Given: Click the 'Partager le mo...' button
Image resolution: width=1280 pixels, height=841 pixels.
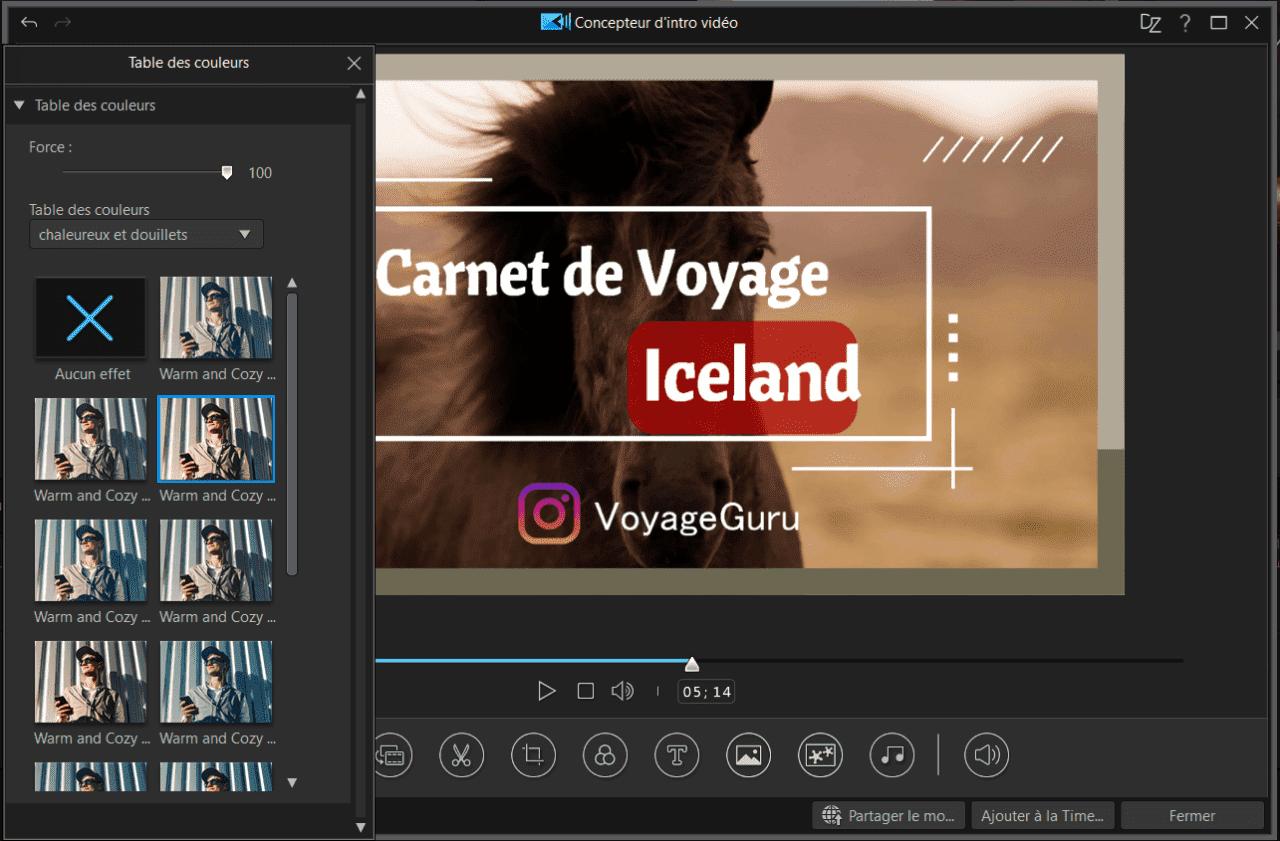Looking at the screenshot, I should (889, 816).
